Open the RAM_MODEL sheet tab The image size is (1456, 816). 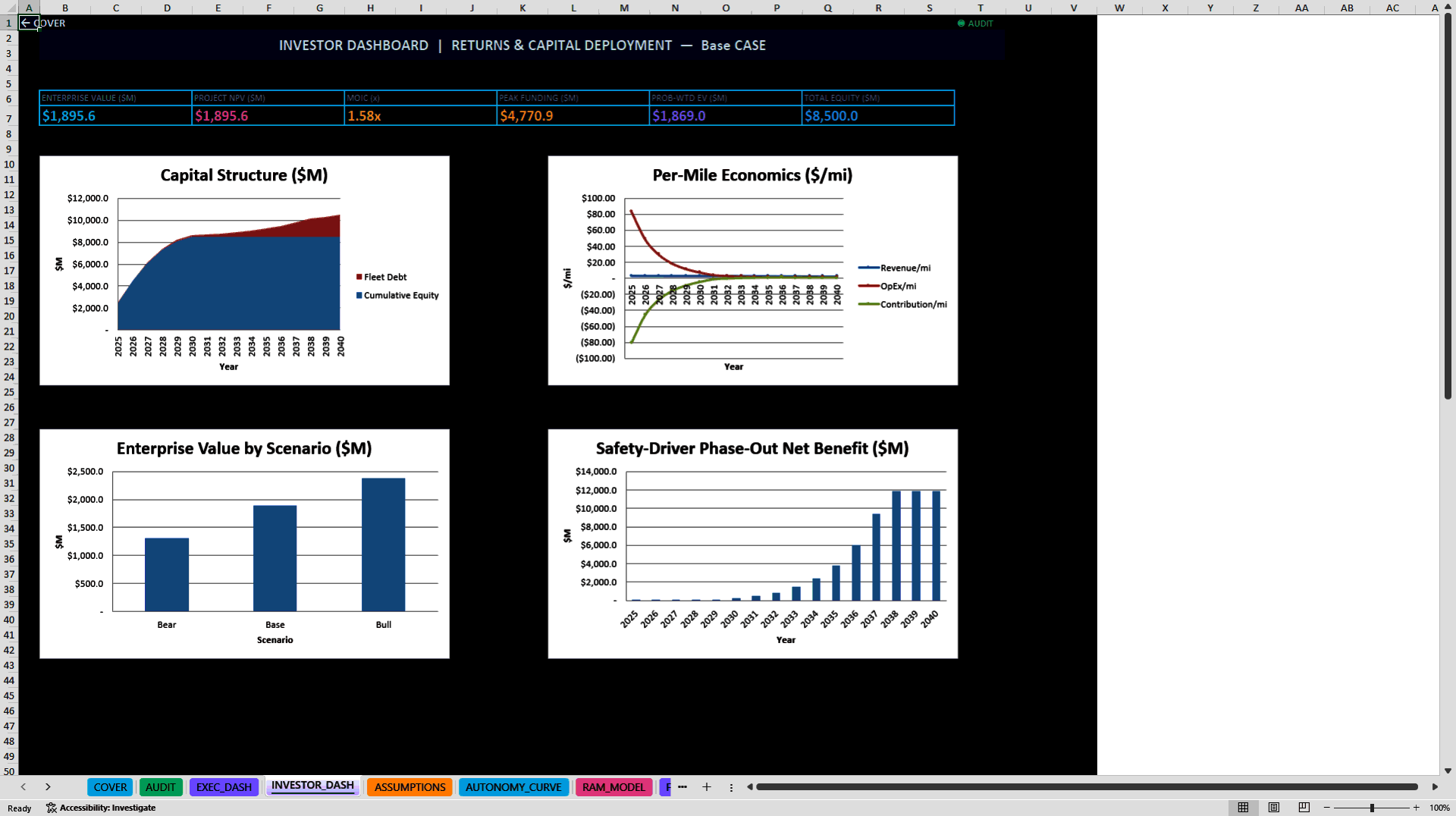tap(613, 787)
